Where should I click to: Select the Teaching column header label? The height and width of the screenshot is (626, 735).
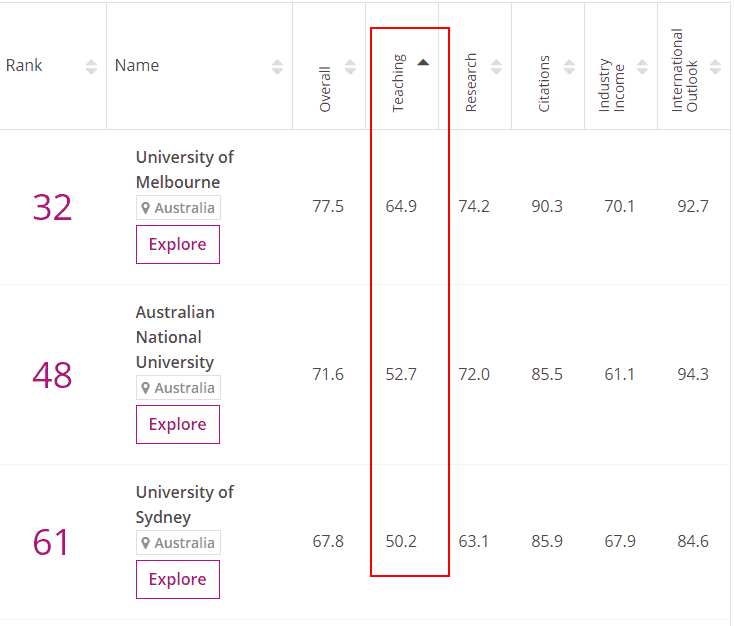398,83
